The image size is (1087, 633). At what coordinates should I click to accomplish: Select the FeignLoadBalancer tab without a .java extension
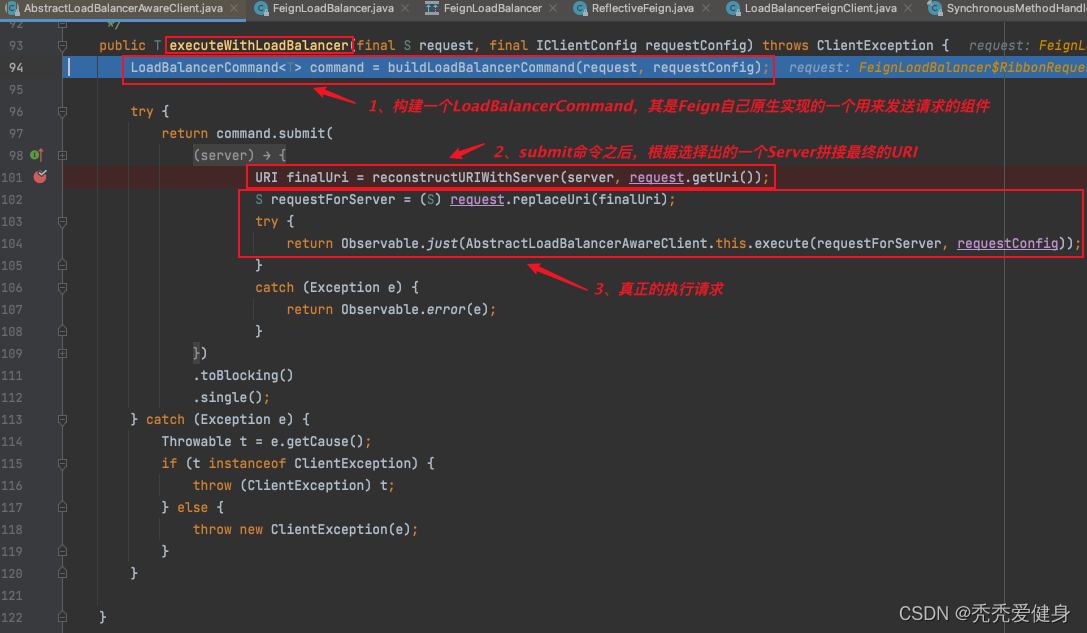pyautogui.click(x=492, y=8)
